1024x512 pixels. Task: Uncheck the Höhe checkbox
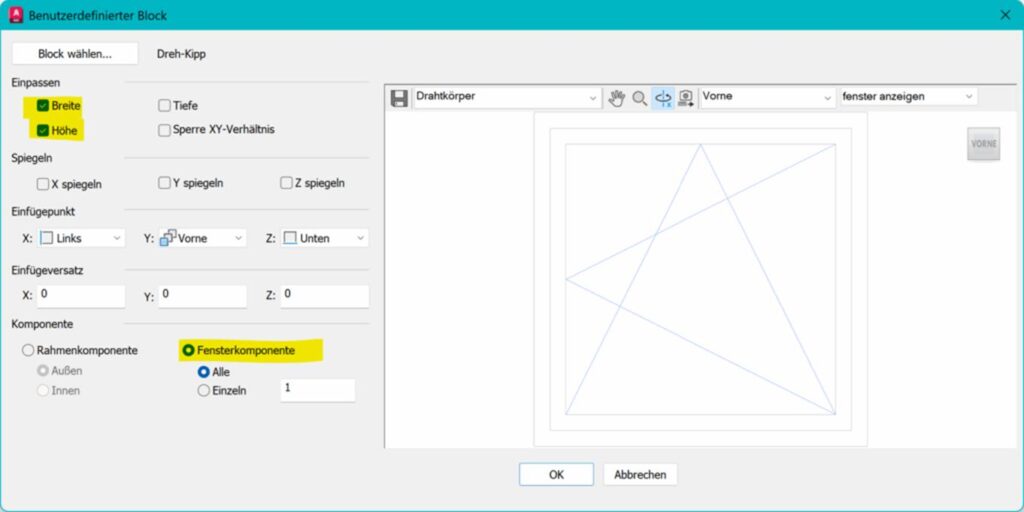point(43,131)
